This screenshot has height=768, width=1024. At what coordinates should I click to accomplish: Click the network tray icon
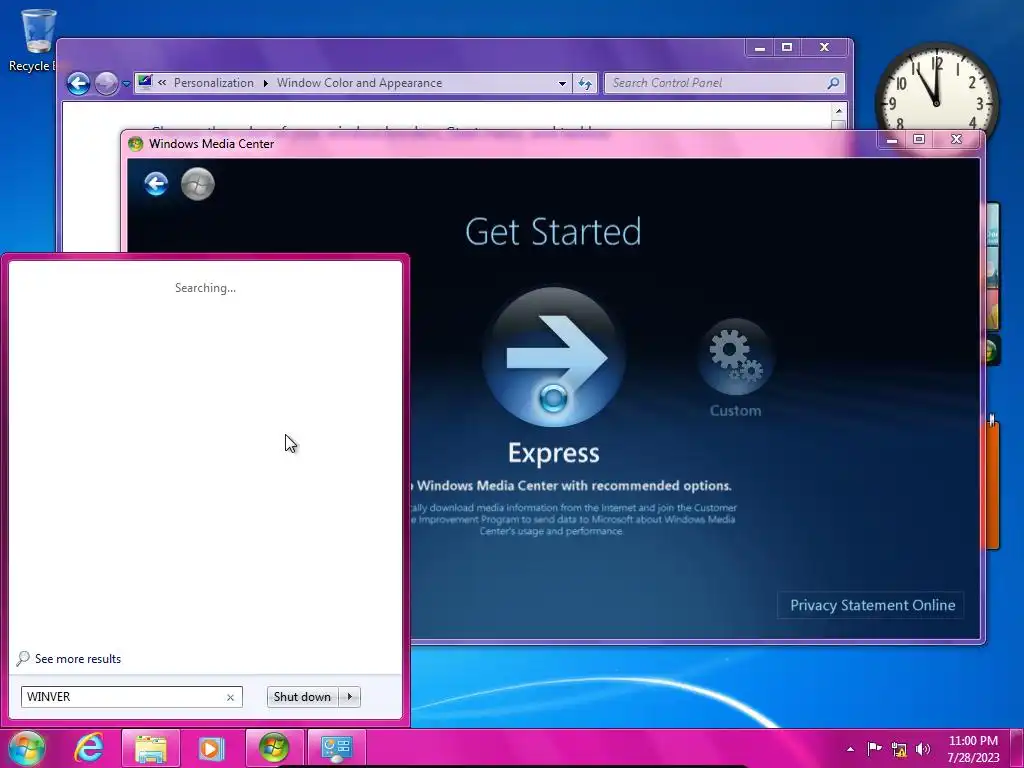899,750
